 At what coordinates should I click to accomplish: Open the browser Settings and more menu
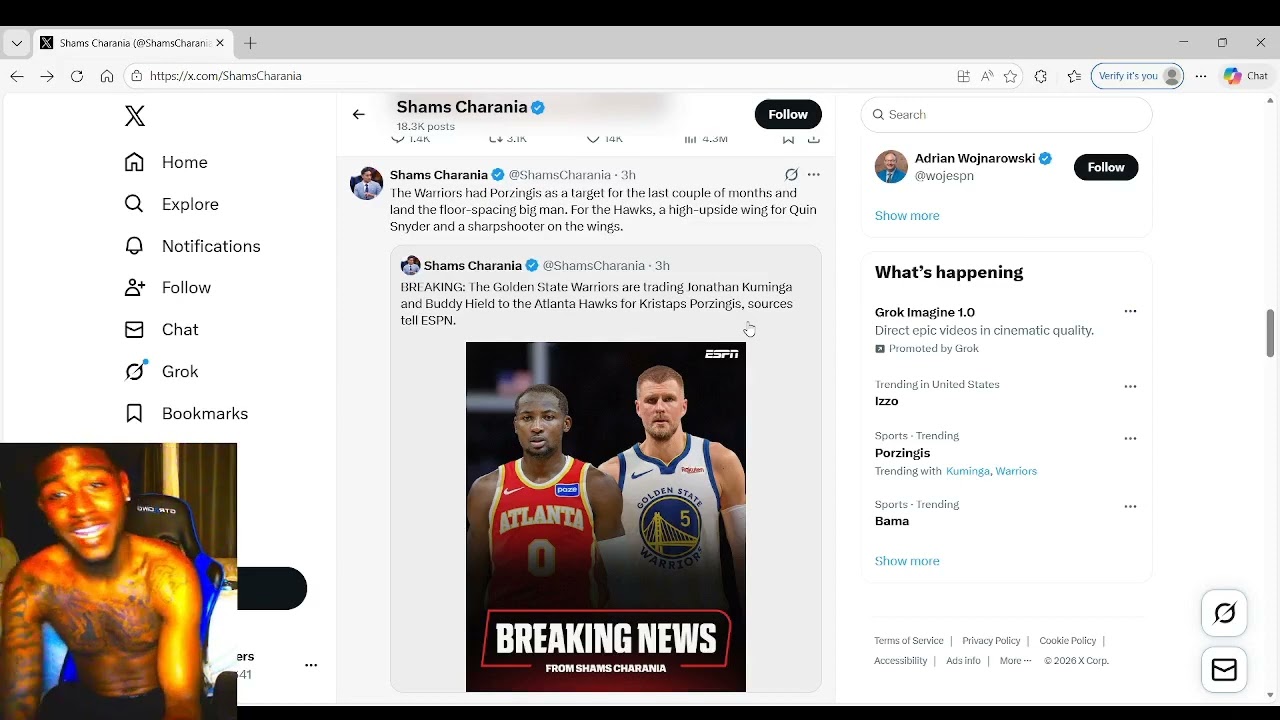pos(1201,76)
